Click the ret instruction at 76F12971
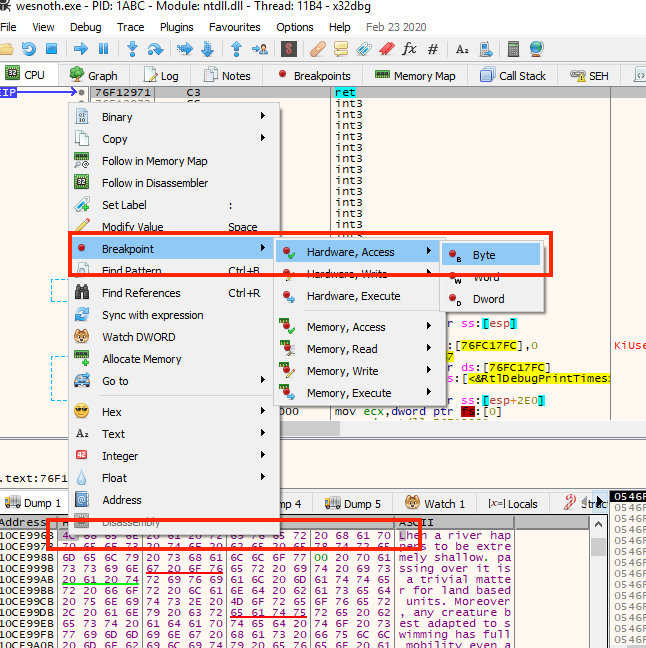The image size is (646, 648). pos(345,92)
